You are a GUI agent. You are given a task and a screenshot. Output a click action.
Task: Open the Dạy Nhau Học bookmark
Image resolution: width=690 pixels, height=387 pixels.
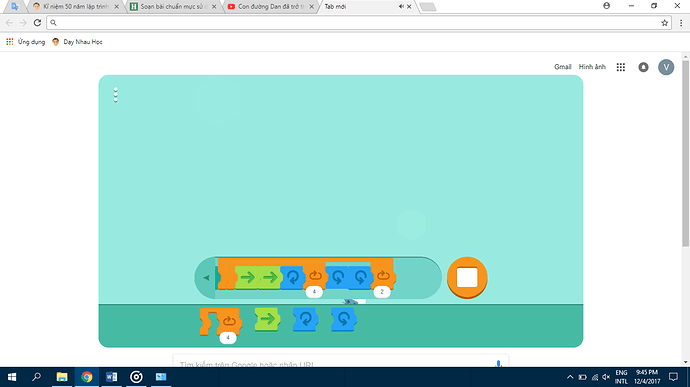tap(77, 42)
